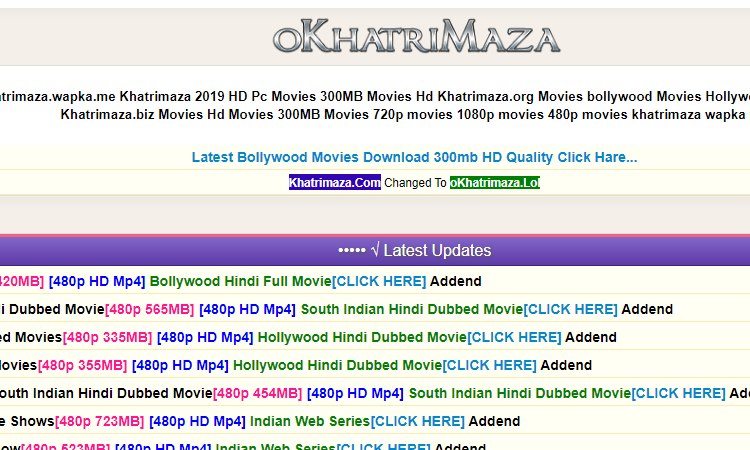
Task: Click [480p HD Mp4] in the 723MB row
Action: coord(197,422)
